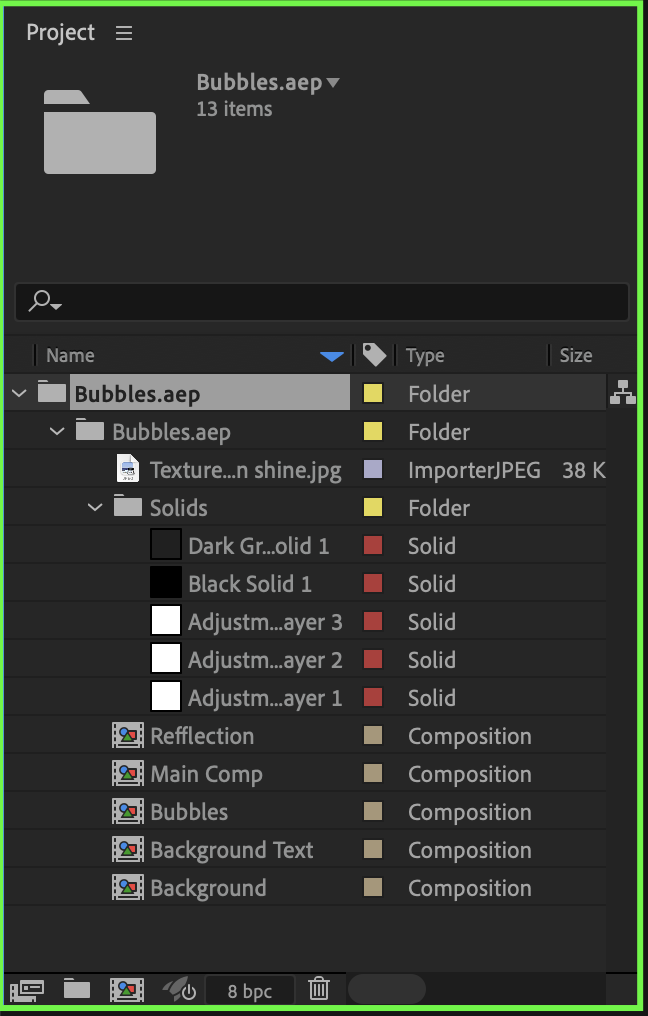Collapse the nested Bubbles.aep folder
648x1016 pixels.
(57, 432)
